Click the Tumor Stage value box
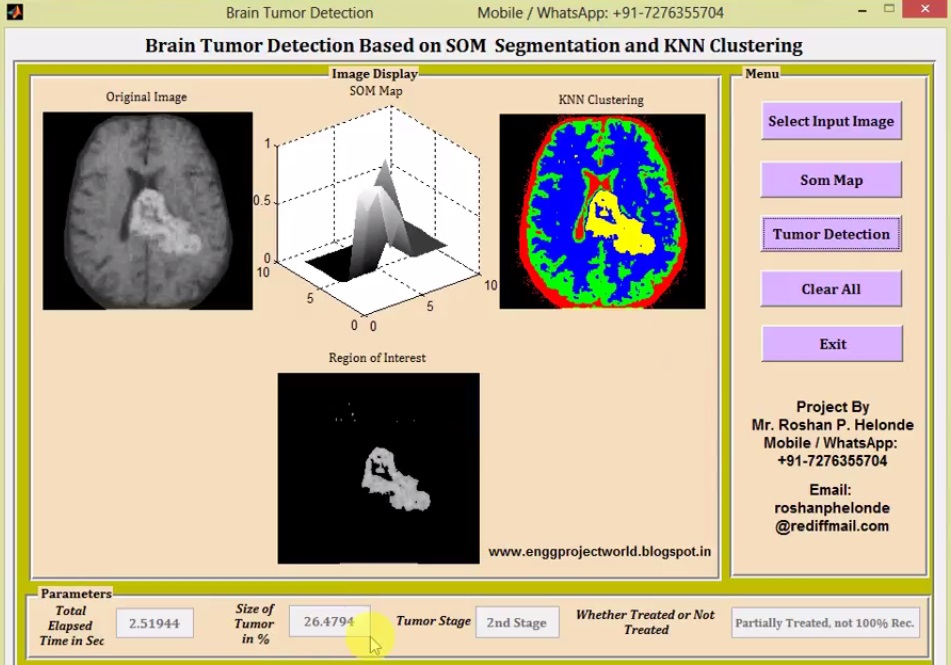Screen dimensions: 951x665 [517, 622]
